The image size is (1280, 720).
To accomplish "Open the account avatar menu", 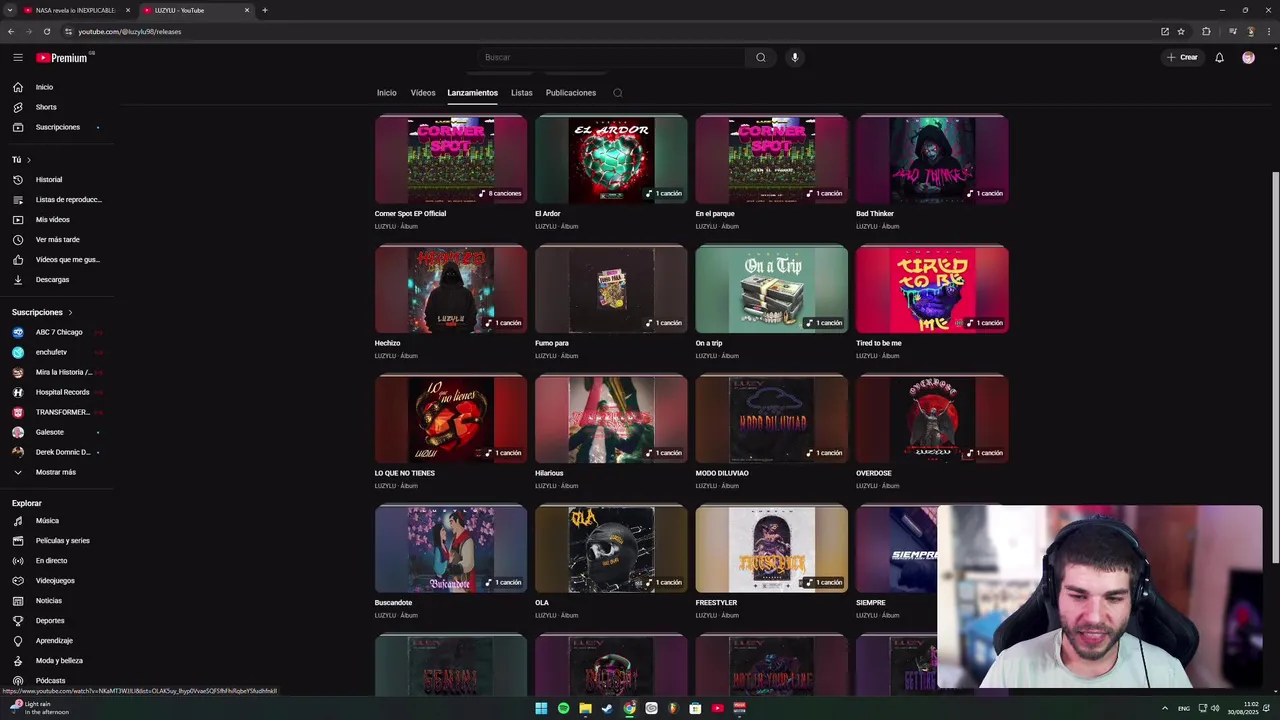I will click(x=1248, y=58).
